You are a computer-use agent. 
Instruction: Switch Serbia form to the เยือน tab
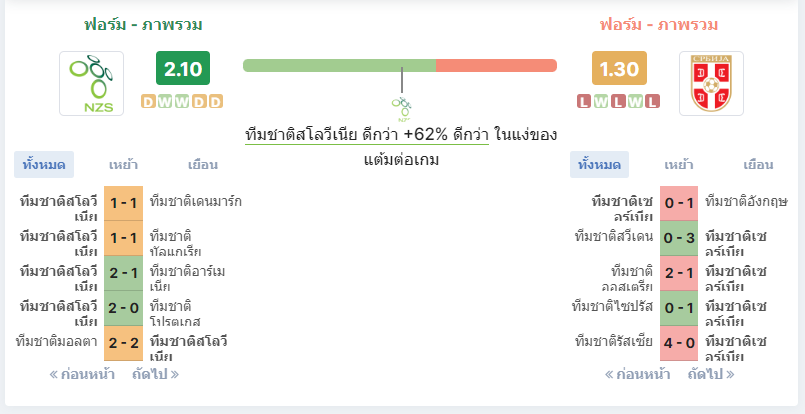758,165
